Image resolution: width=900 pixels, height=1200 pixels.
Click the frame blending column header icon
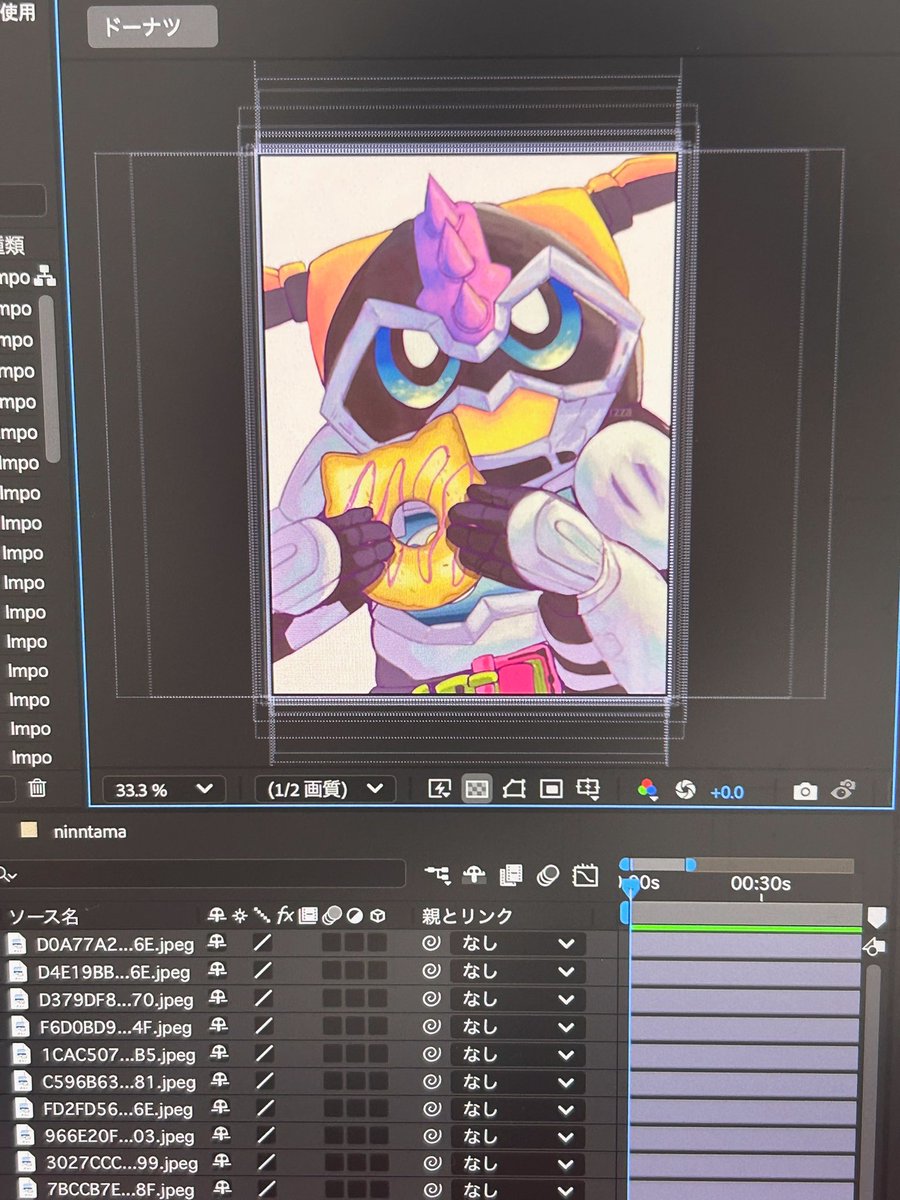[x=308, y=914]
